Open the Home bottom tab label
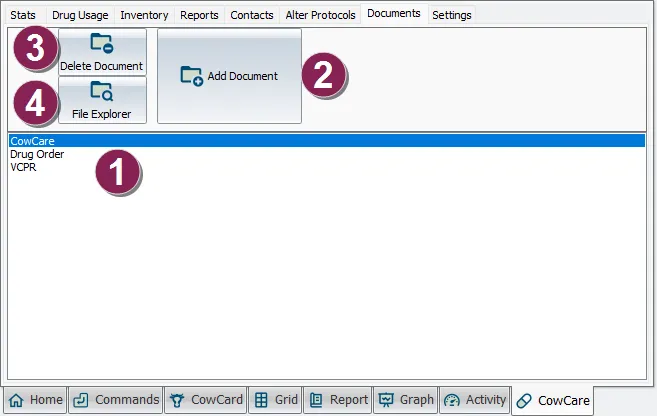The width and height of the screenshot is (657, 416). tap(46, 400)
